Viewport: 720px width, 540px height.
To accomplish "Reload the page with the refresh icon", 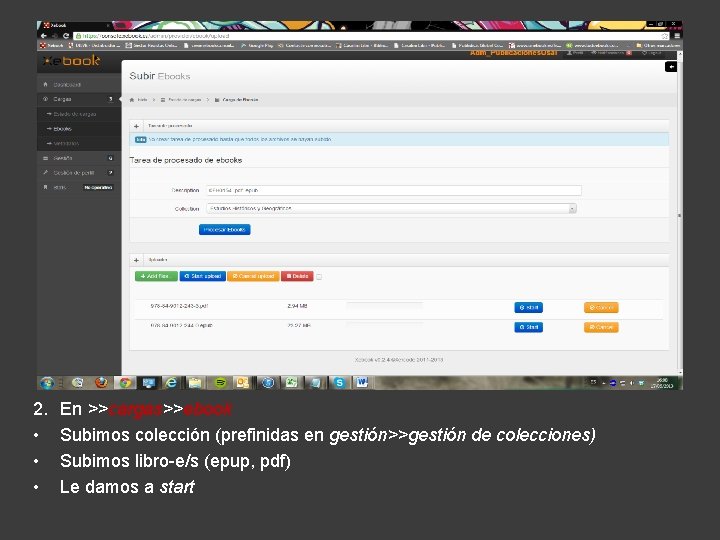I will [x=66, y=36].
